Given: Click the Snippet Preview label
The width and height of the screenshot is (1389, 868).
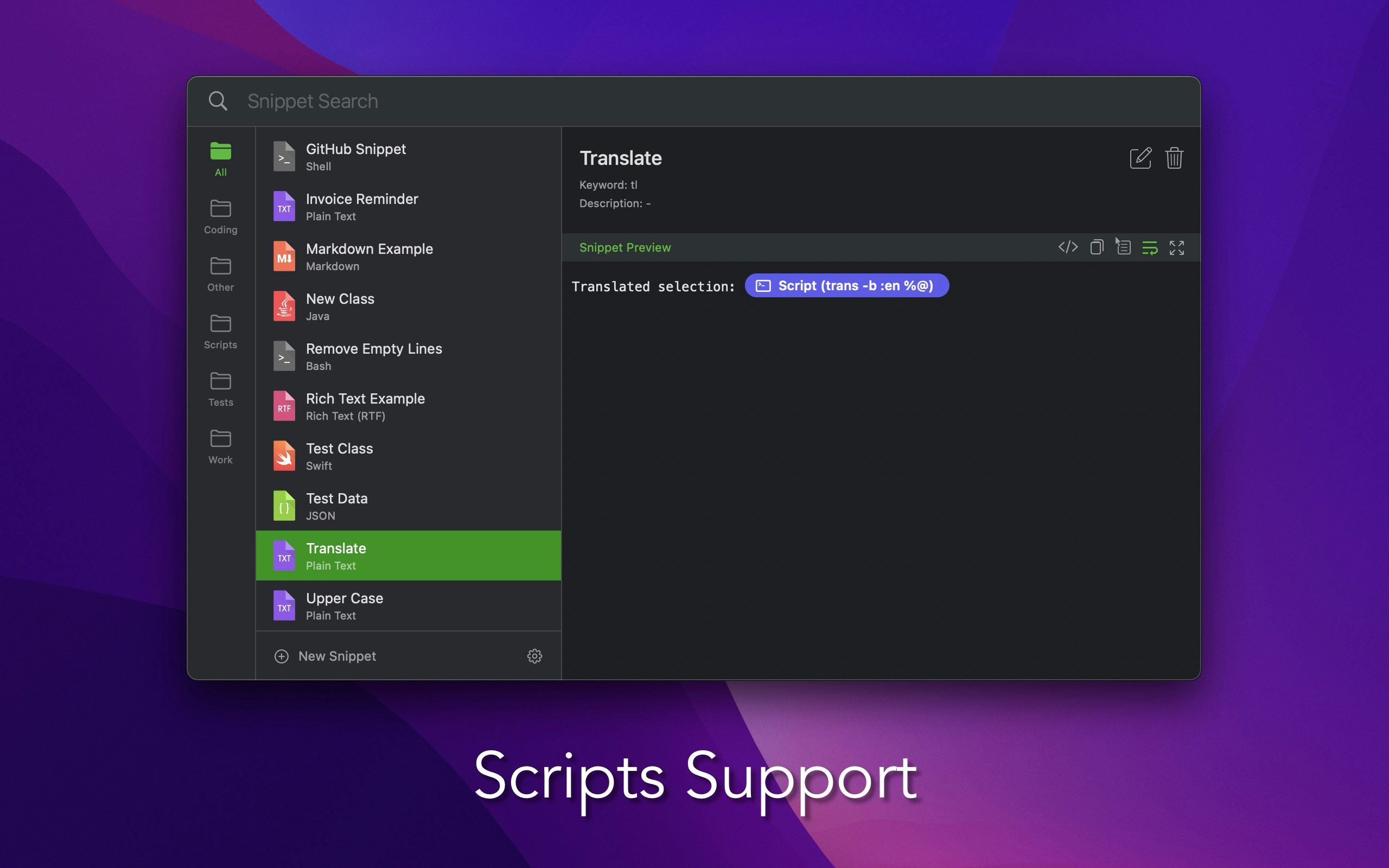Looking at the screenshot, I should click(x=625, y=247).
